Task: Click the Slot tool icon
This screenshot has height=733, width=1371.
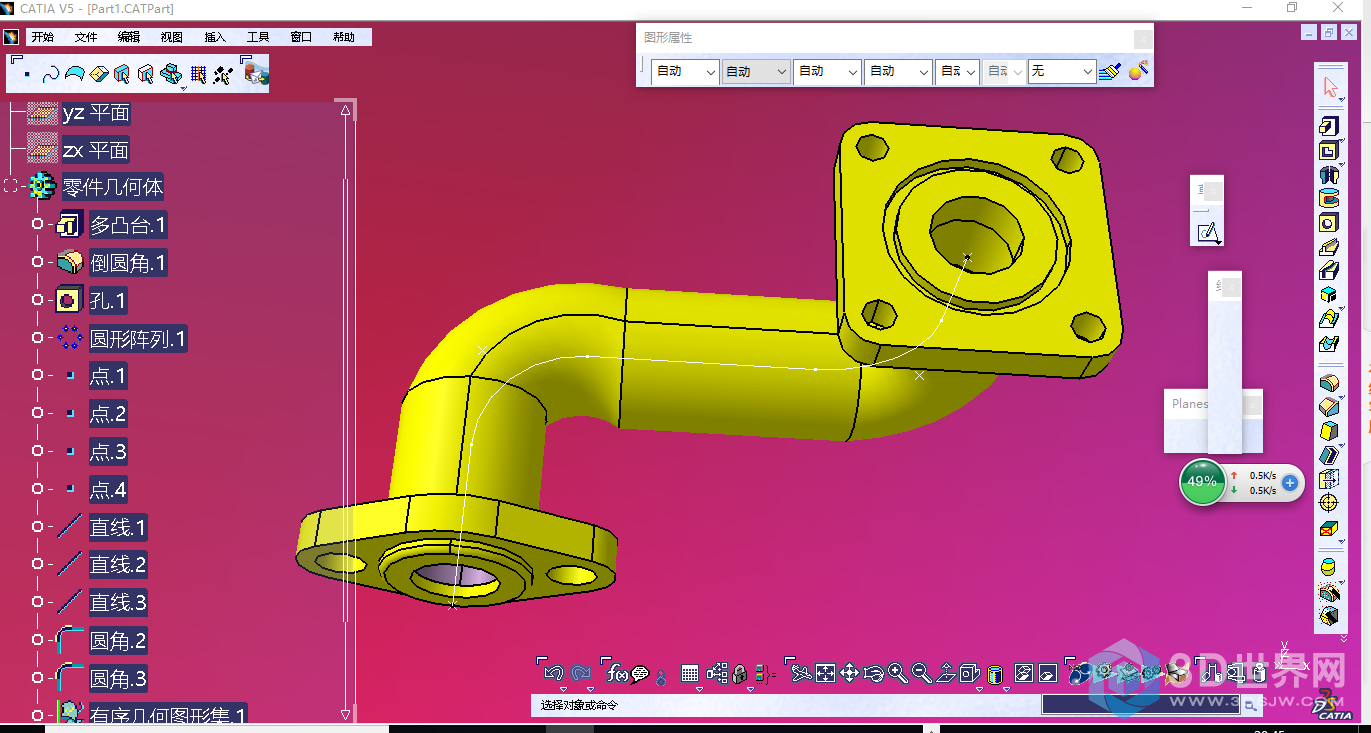Action: point(1328,270)
